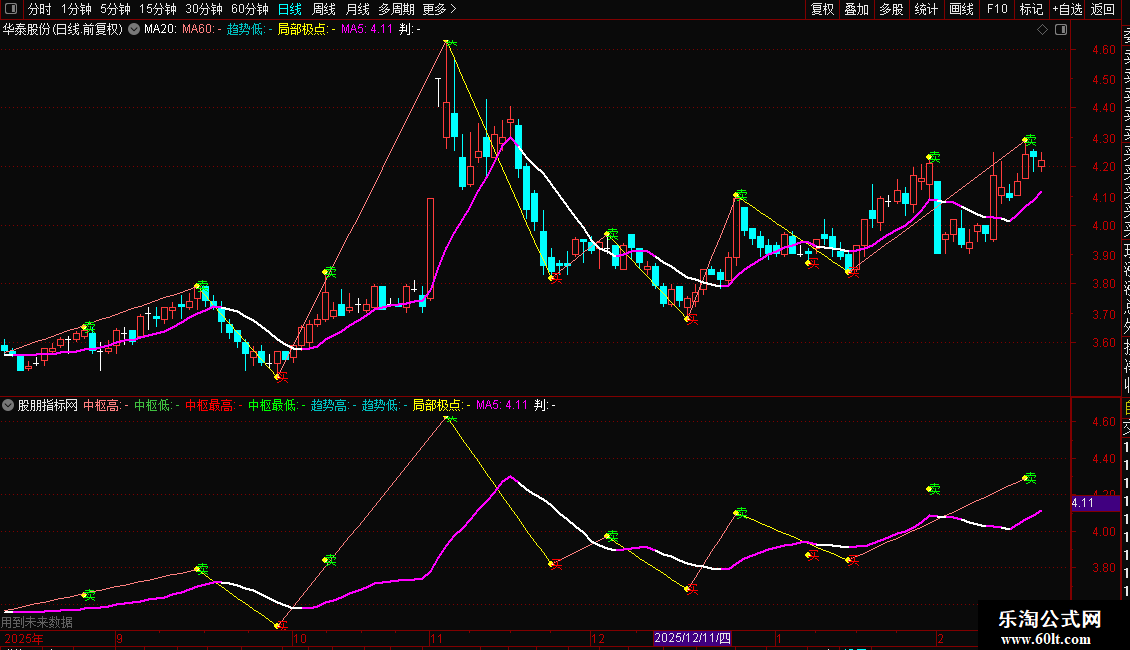Click the panel layout icon at top-left
1130x650 pixels.
coord(10,9)
